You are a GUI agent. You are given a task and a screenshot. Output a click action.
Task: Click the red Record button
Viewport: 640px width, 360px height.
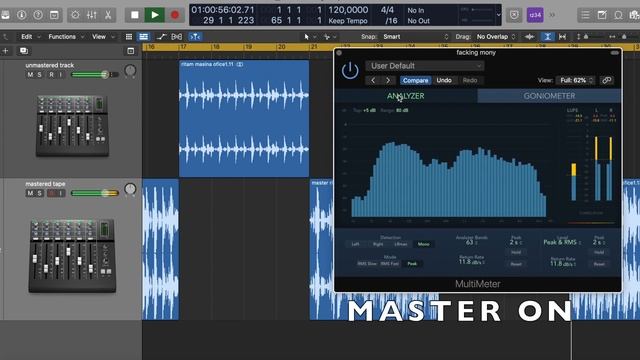click(175, 15)
